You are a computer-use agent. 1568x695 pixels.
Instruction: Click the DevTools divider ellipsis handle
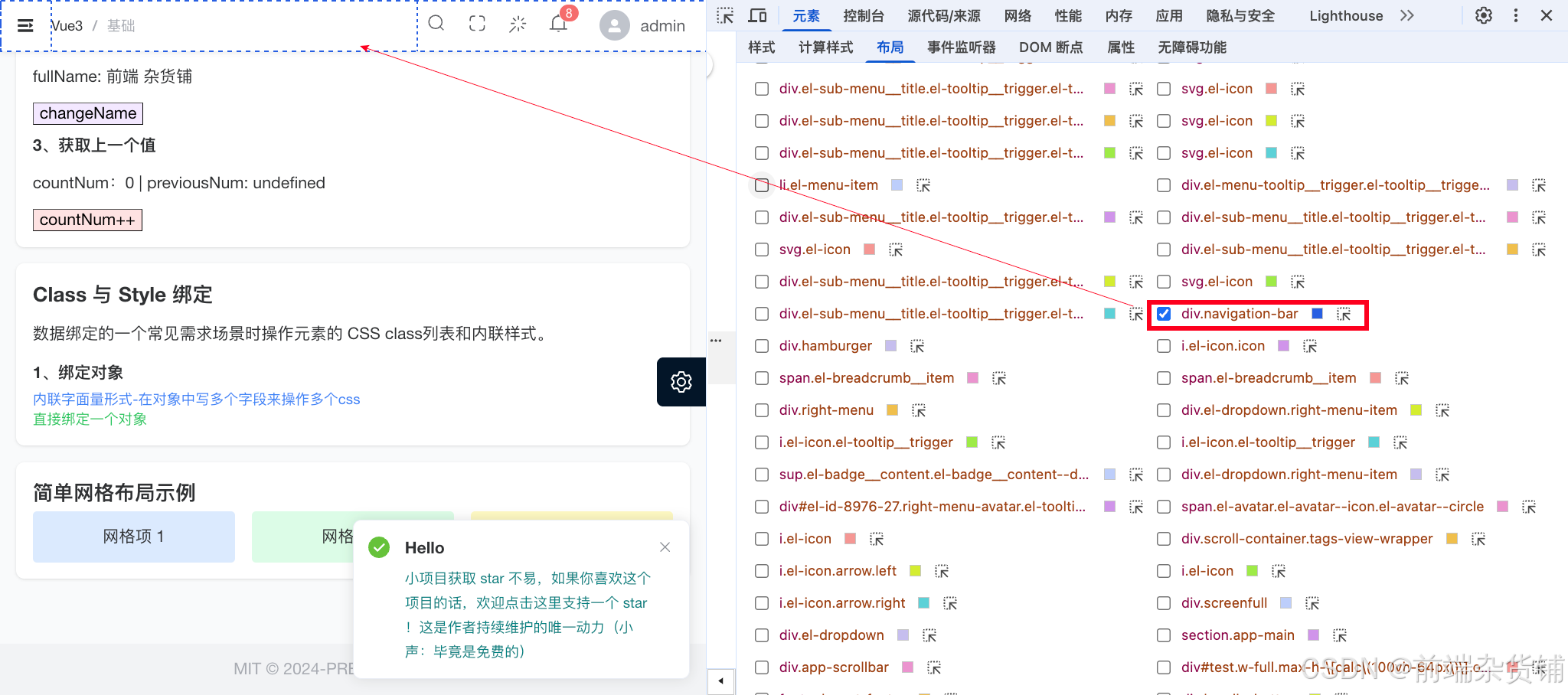pos(716,340)
